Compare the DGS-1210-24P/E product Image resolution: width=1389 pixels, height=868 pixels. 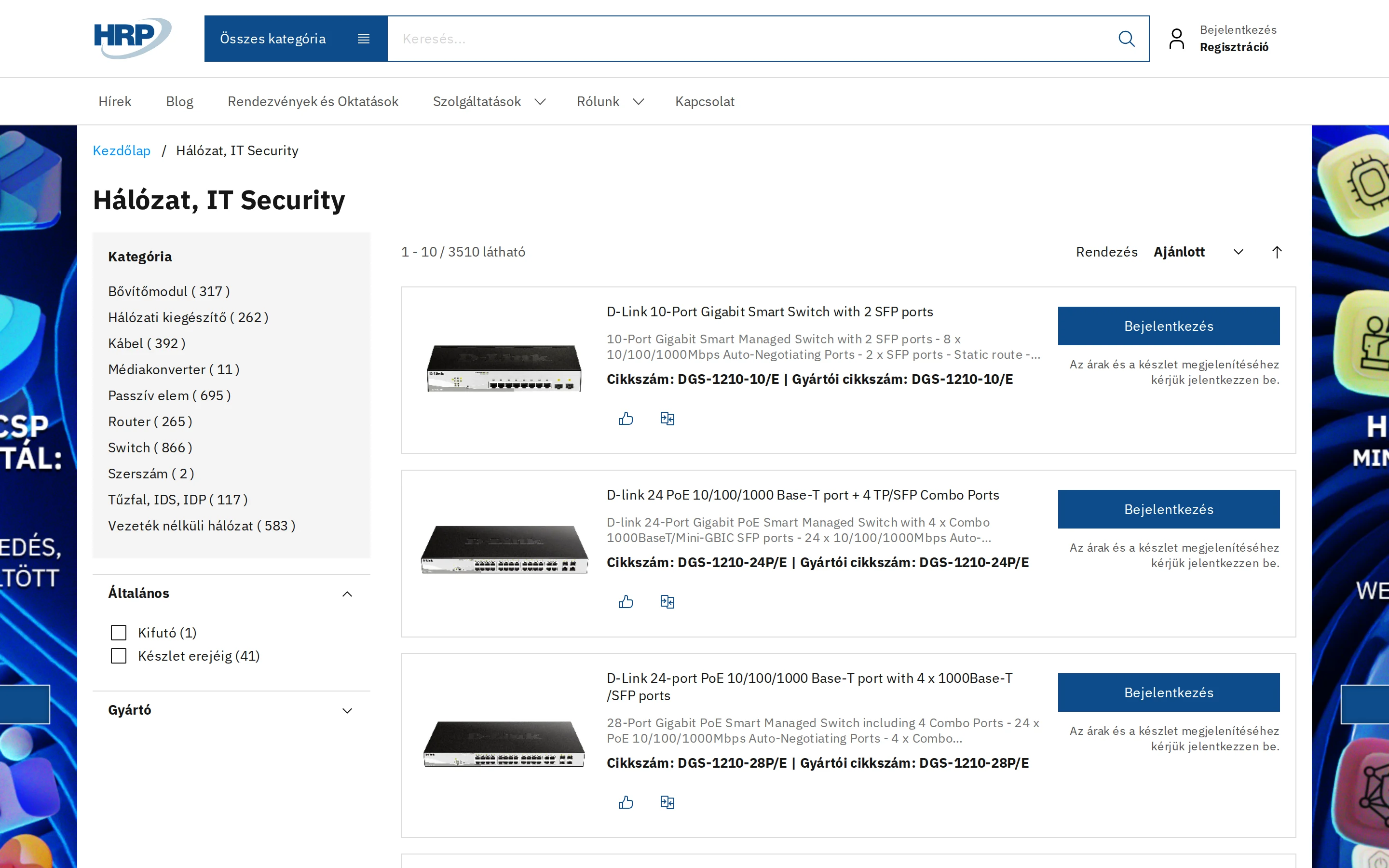[x=667, y=602]
